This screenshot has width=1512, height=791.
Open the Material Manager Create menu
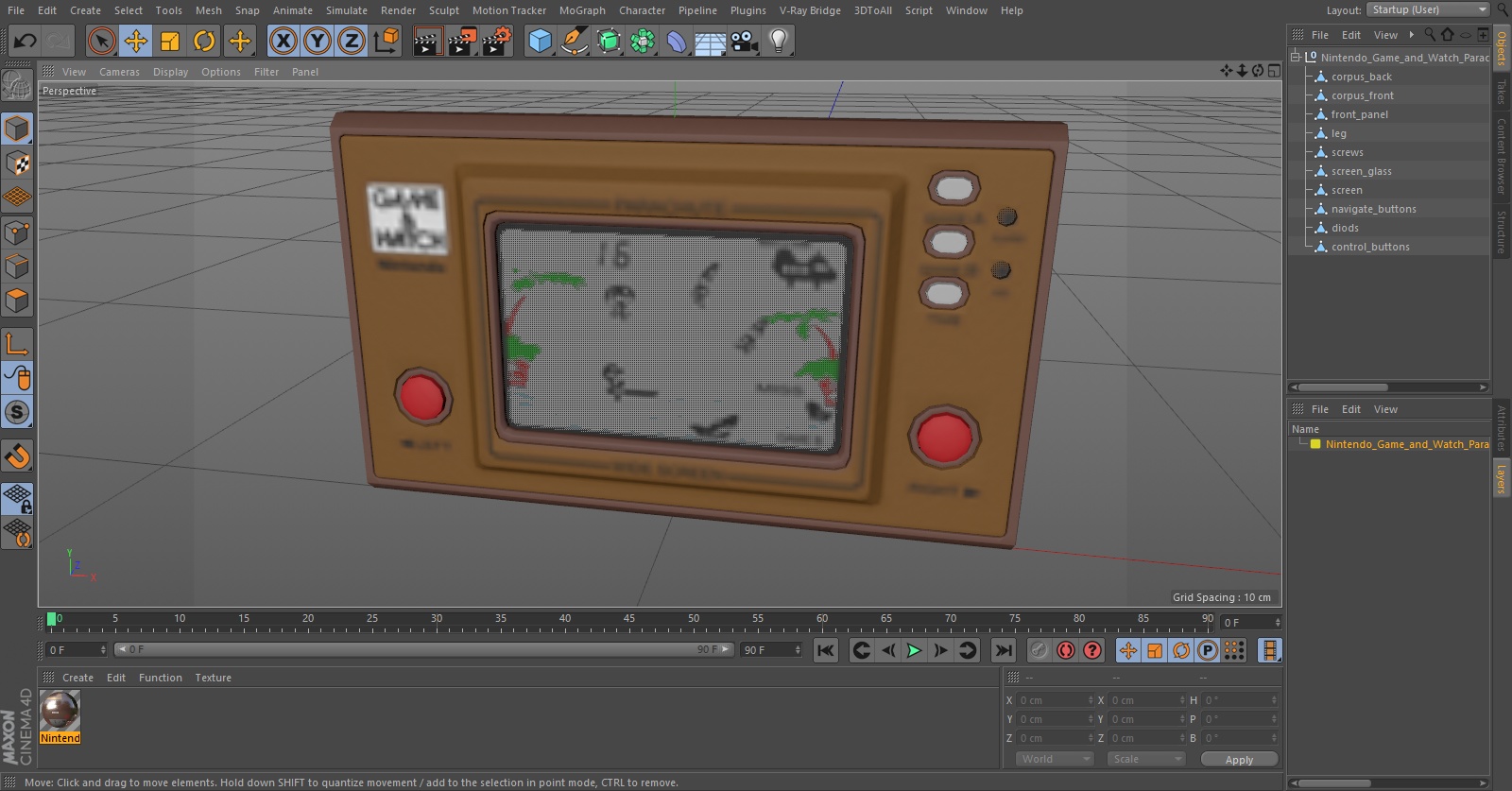point(77,678)
